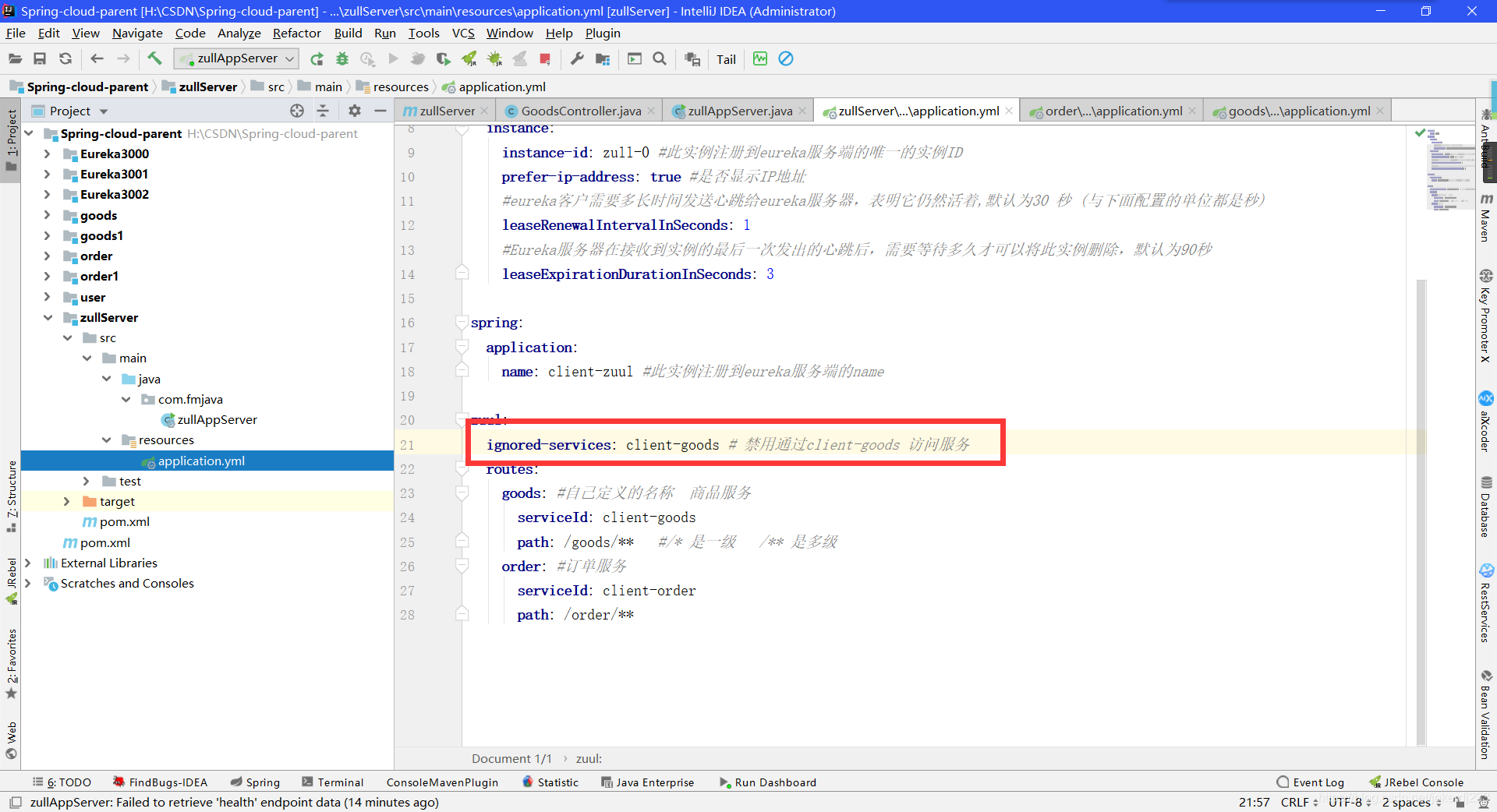
Task: Click the Synchronize refresh icon
Action: (x=65, y=58)
